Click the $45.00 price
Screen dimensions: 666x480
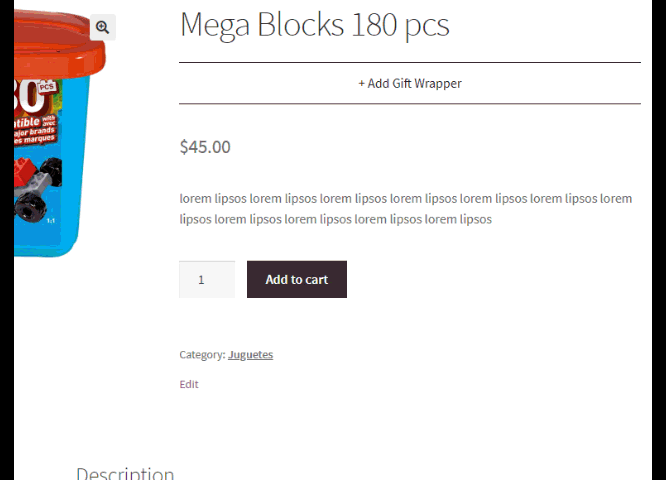[x=205, y=147]
